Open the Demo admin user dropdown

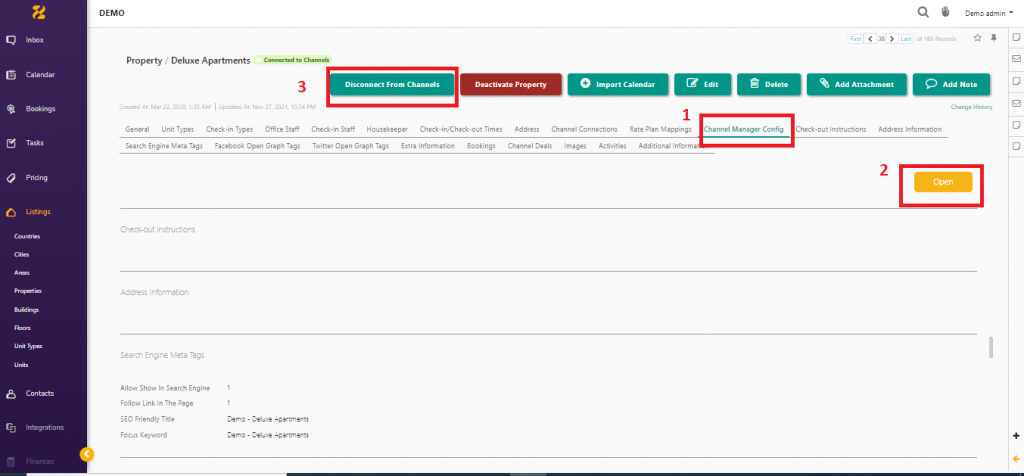tap(988, 13)
